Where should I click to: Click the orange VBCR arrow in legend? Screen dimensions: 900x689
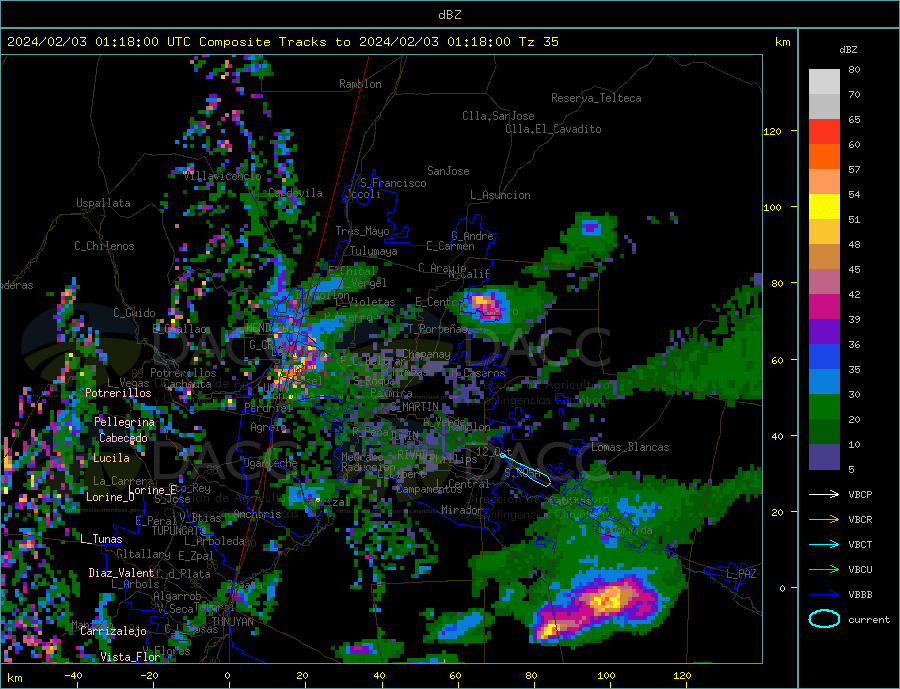[x=824, y=520]
